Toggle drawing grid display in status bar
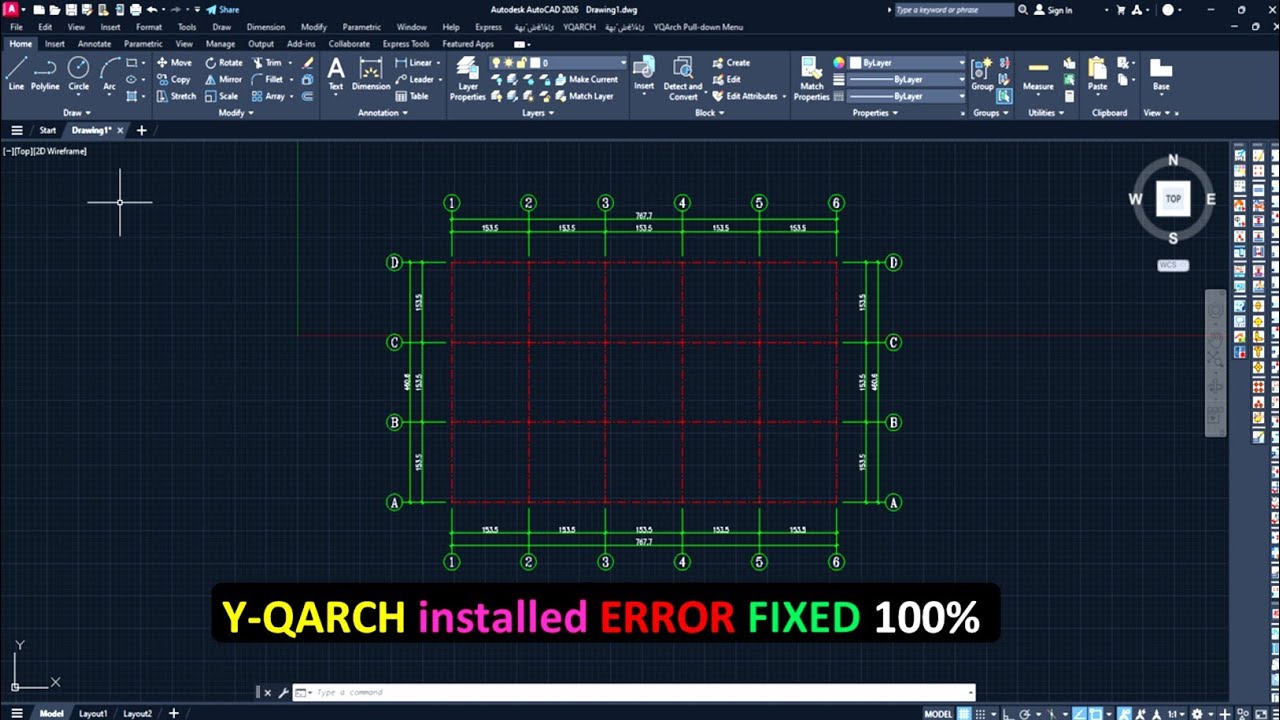 (x=966, y=713)
